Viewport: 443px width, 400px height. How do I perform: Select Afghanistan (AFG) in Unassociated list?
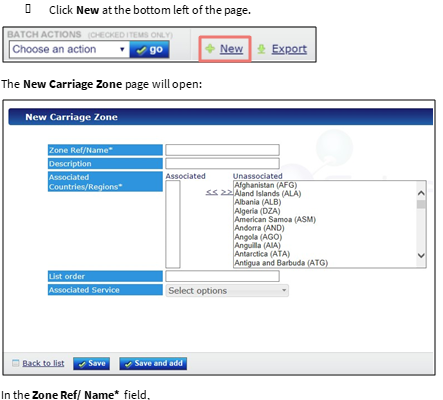tap(266, 185)
